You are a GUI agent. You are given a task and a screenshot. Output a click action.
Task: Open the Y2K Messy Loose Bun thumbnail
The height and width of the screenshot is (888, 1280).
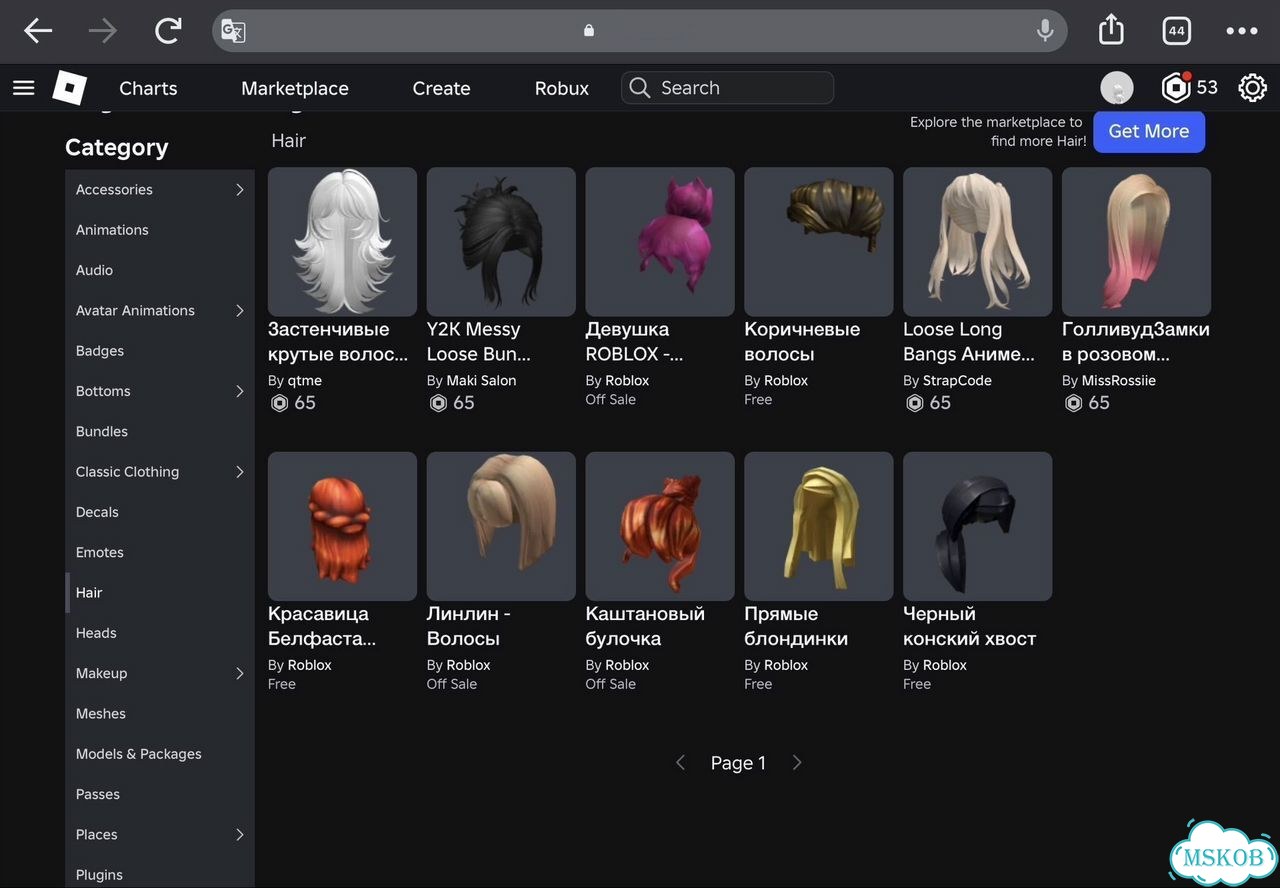click(x=501, y=242)
